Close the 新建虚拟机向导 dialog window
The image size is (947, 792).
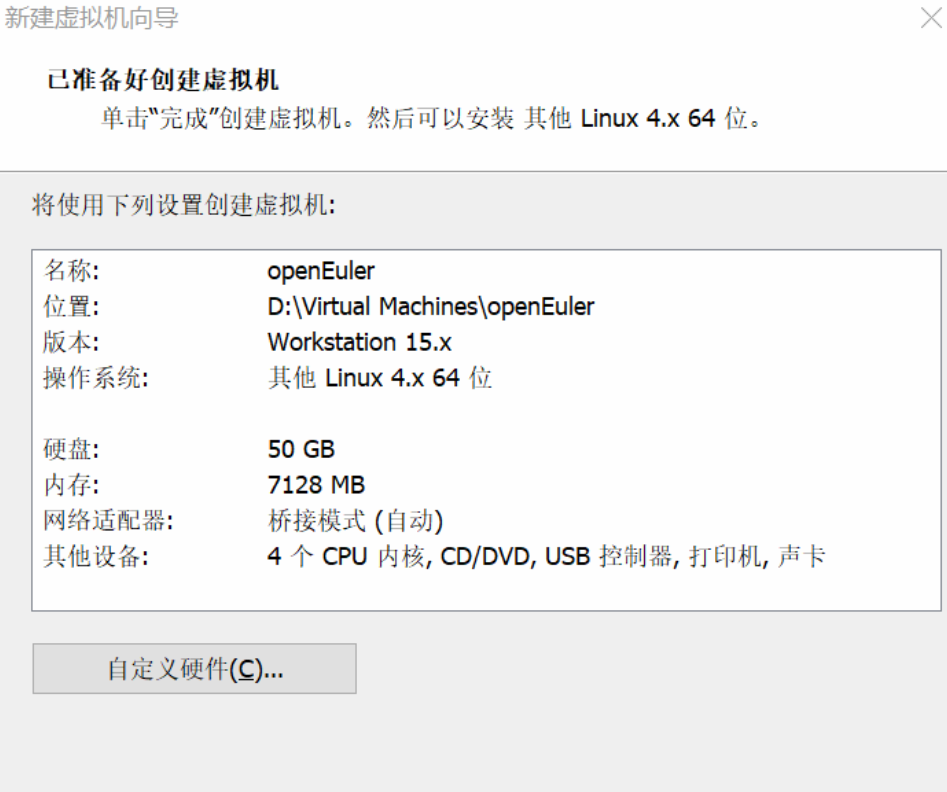point(930,18)
